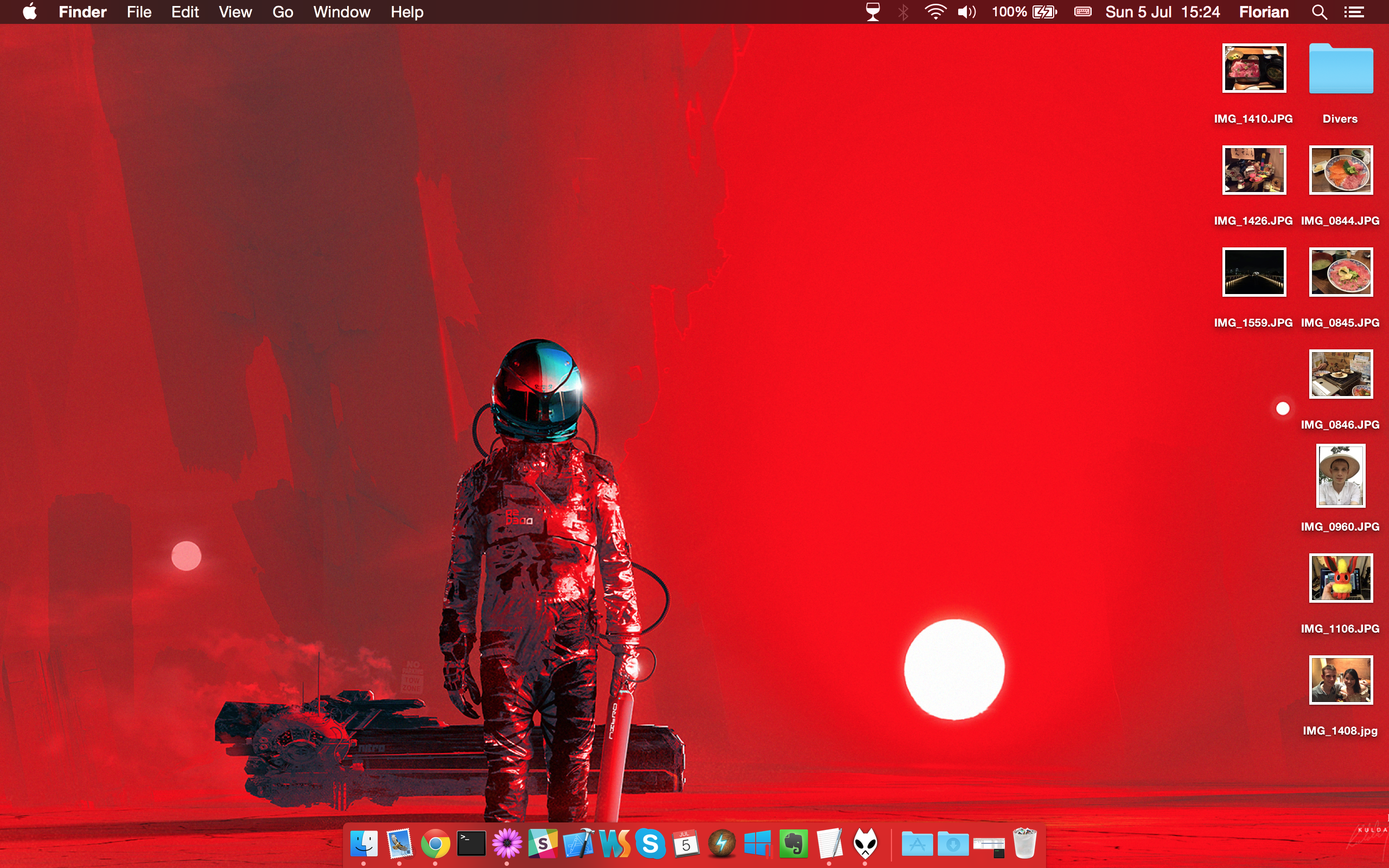Expand the Downloads stack in Dock
Image resolution: width=1389 pixels, height=868 pixels.
(953, 844)
